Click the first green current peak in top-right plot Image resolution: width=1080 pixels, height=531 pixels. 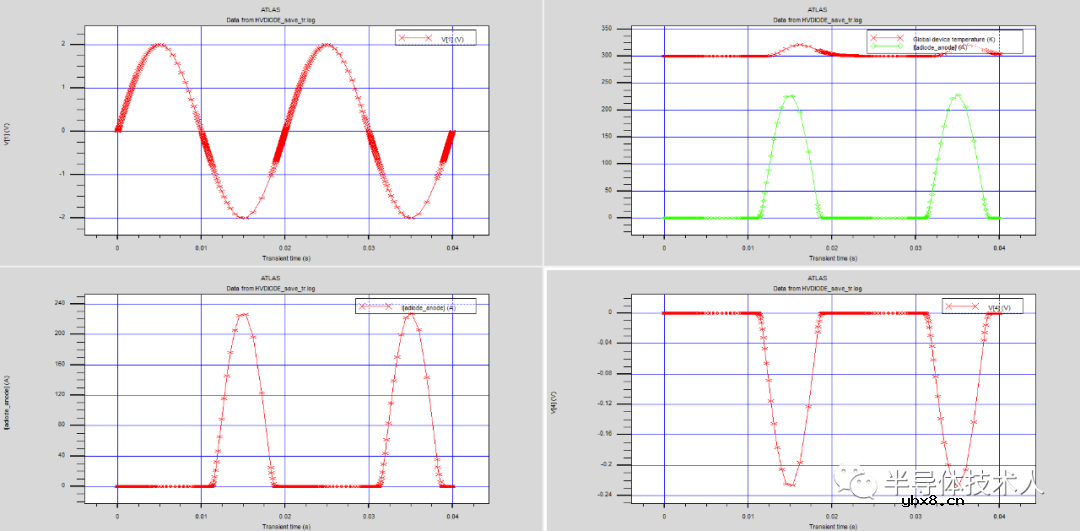pyautogui.click(x=790, y=96)
